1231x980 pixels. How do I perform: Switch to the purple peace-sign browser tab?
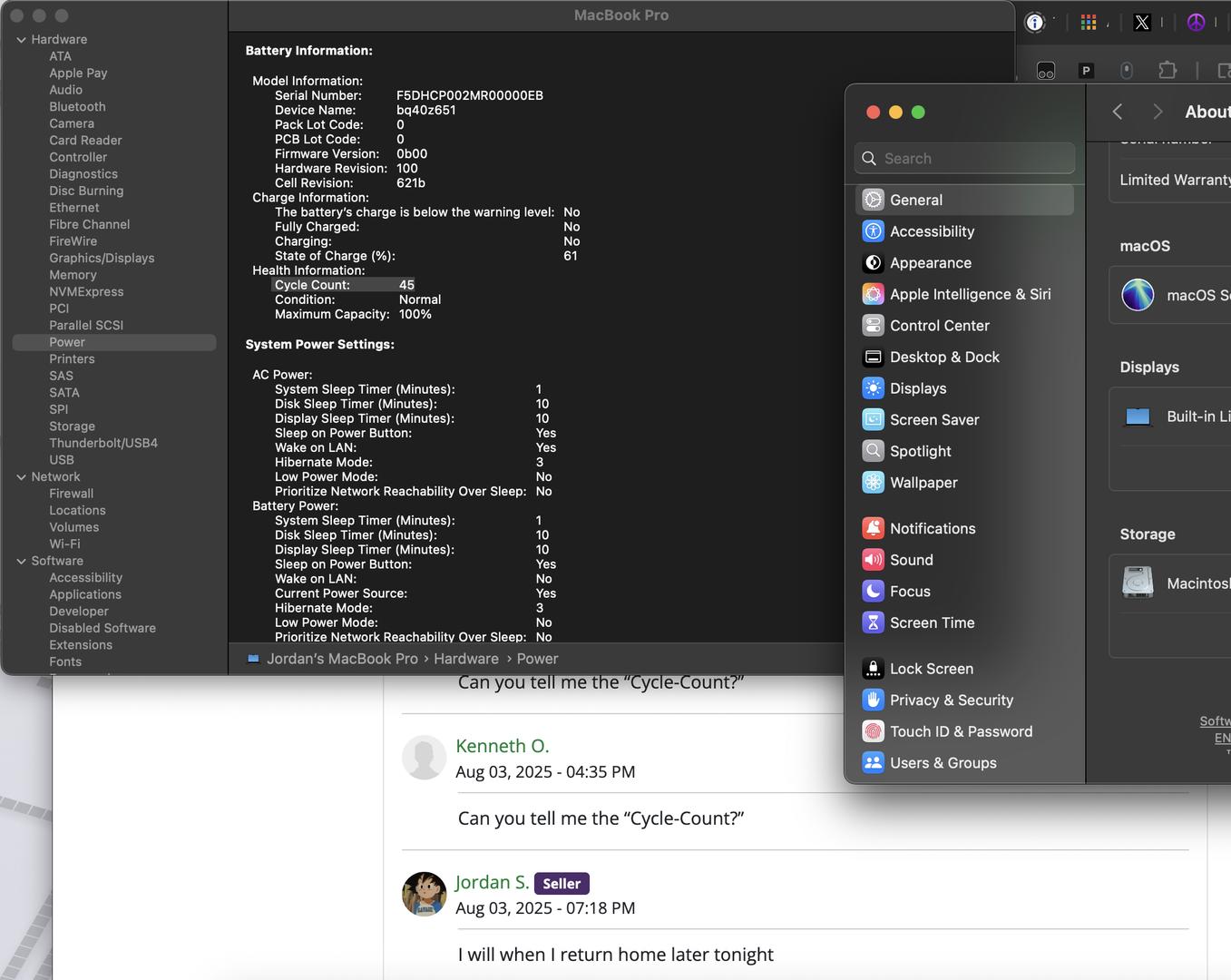pyautogui.click(x=1197, y=23)
